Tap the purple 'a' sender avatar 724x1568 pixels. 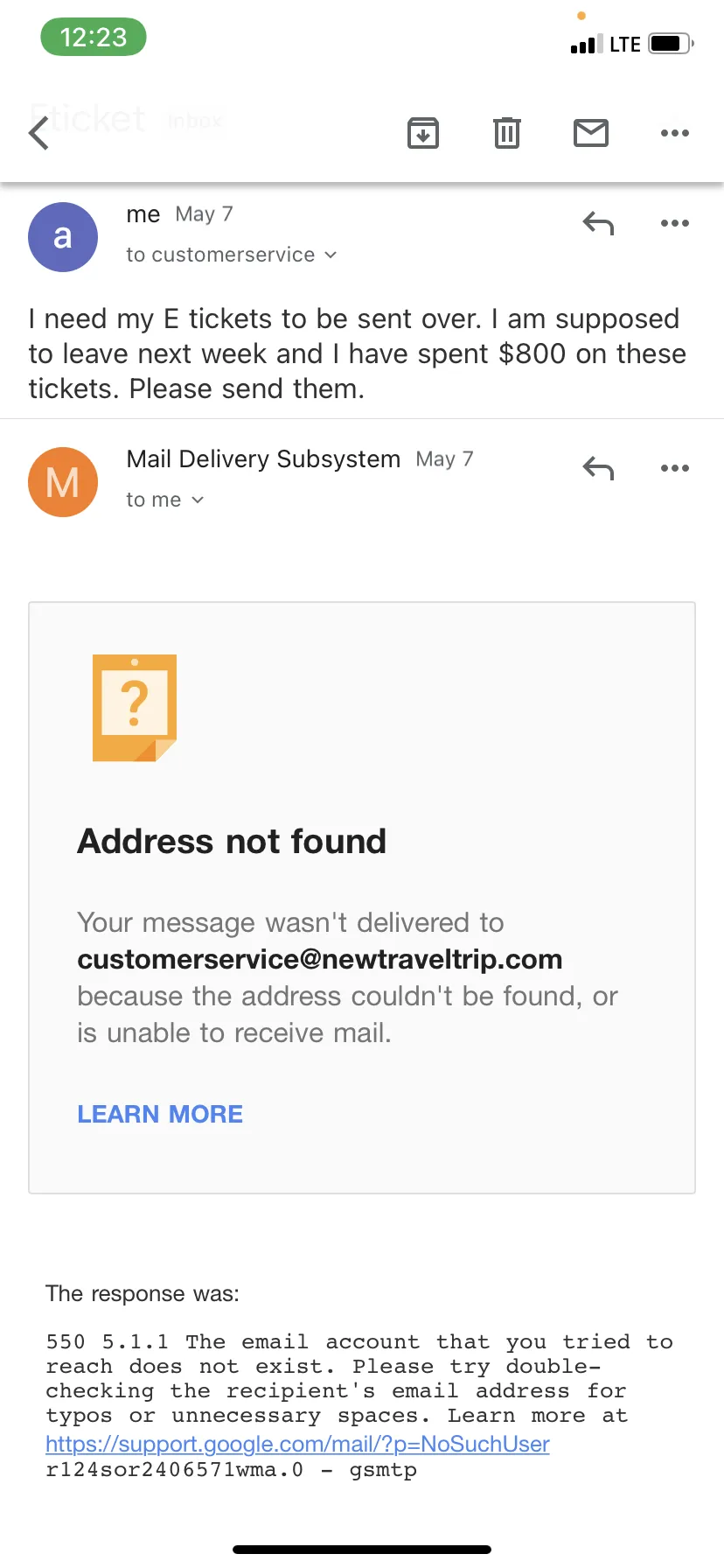tap(63, 237)
